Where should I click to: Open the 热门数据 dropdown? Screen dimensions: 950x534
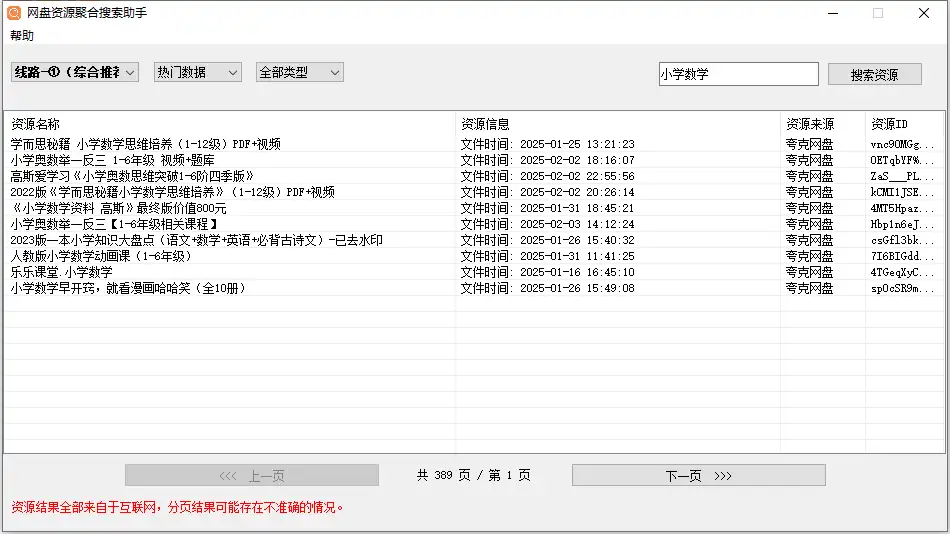198,72
